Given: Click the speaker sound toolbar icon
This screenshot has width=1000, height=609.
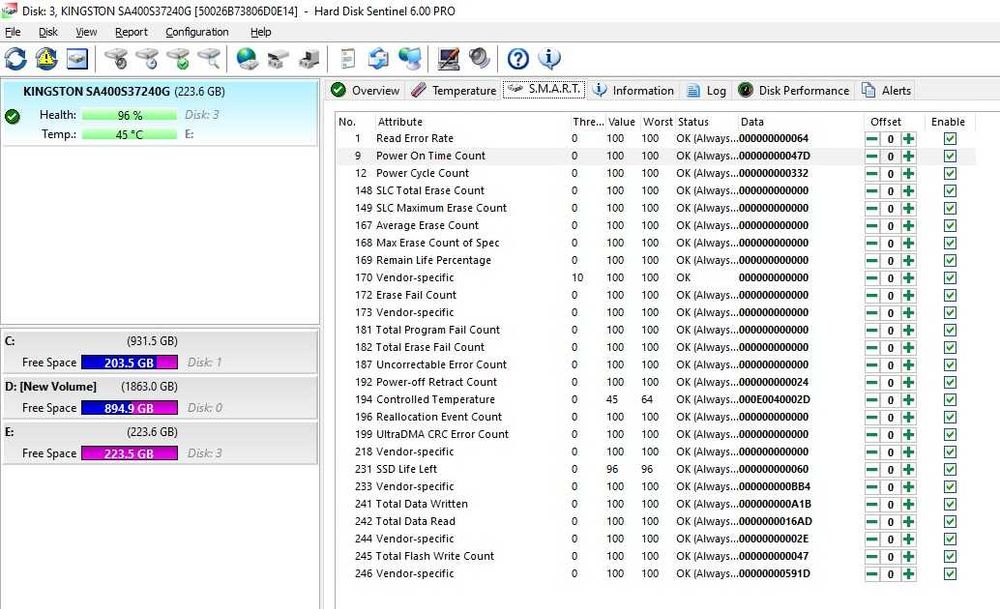Looking at the screenshot, I should pos(480,59).
